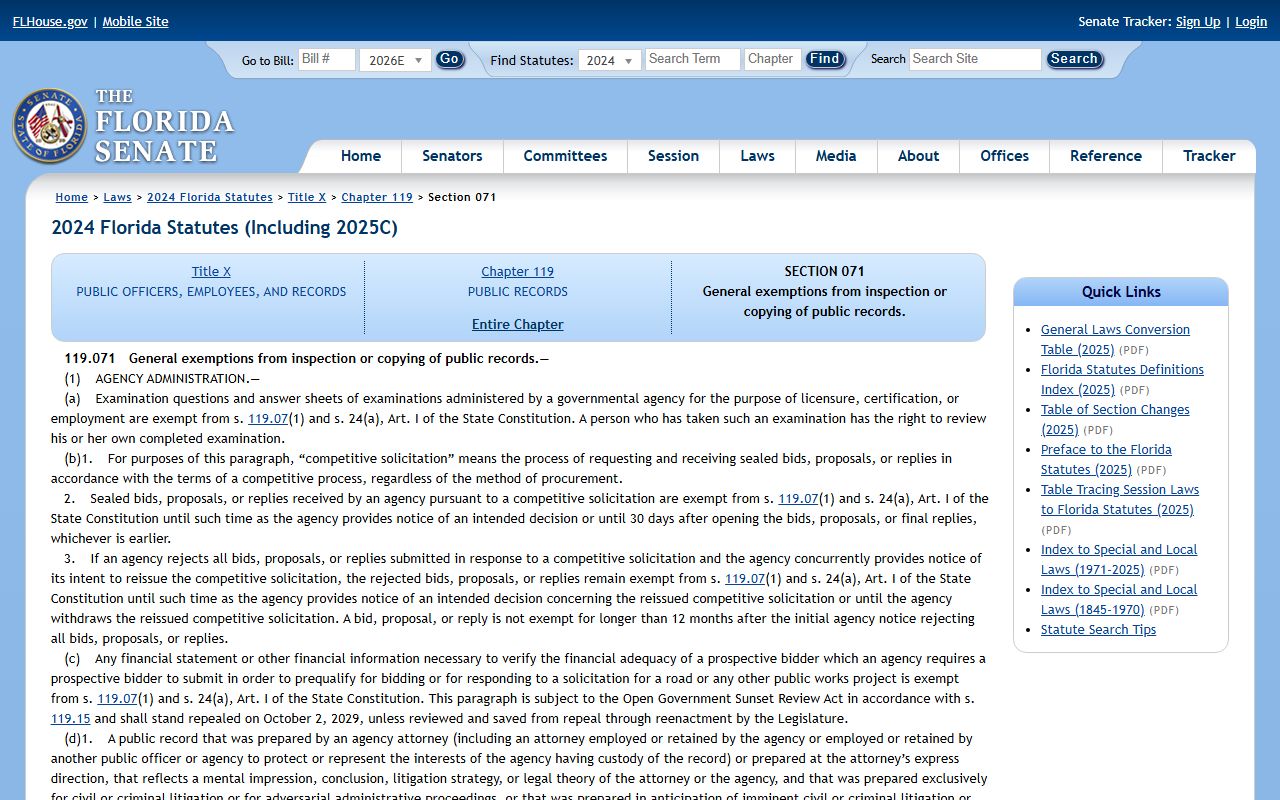The image size is (1280, 800).
Task: Click the Find button for statutes
Action: (825, 59)
